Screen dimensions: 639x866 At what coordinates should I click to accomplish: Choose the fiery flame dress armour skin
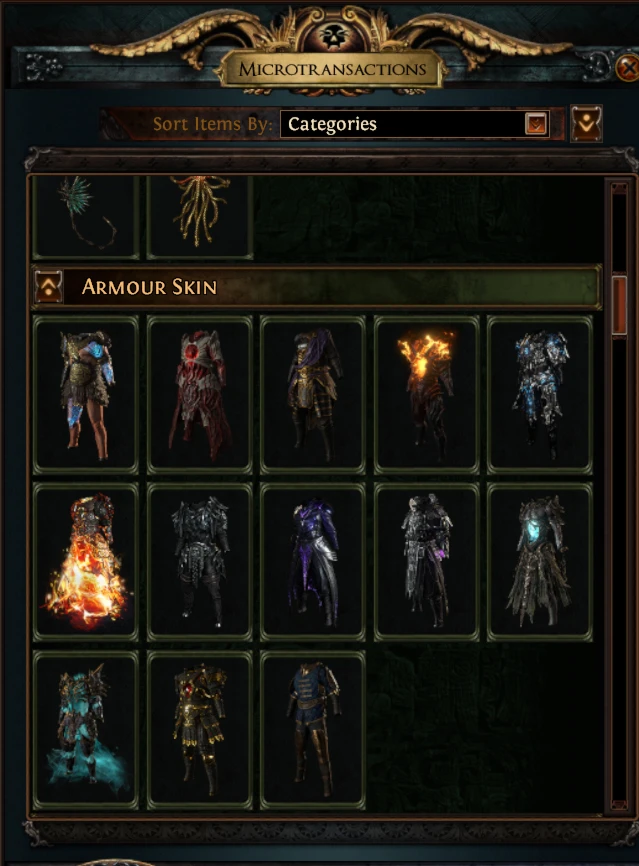86,562
